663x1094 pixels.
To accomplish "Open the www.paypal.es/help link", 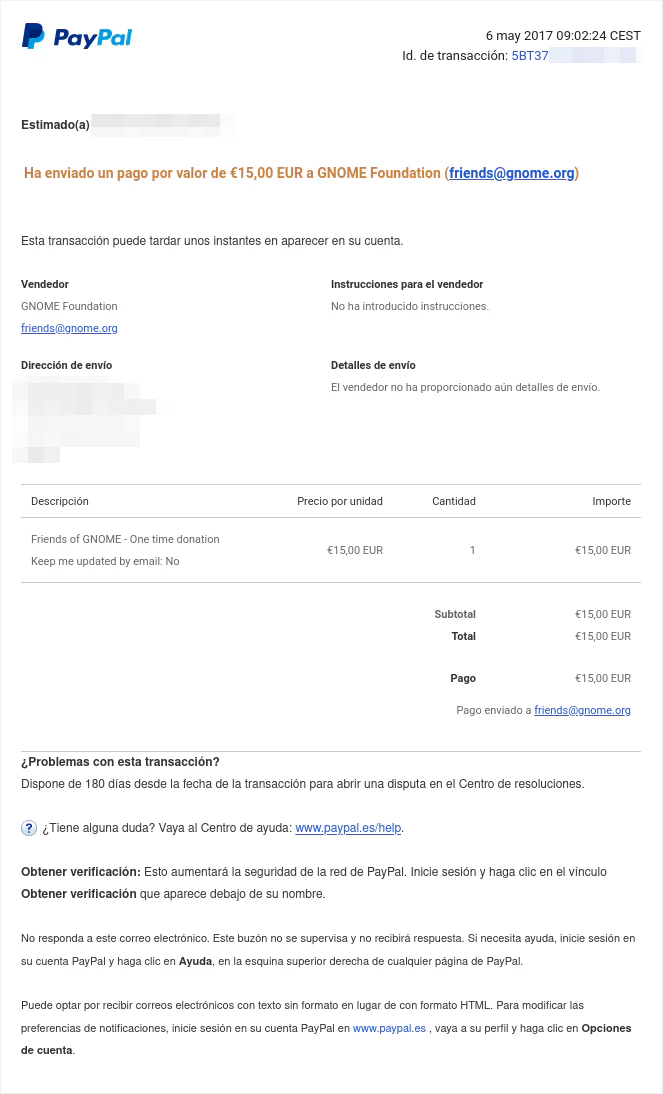I will 348,828.
